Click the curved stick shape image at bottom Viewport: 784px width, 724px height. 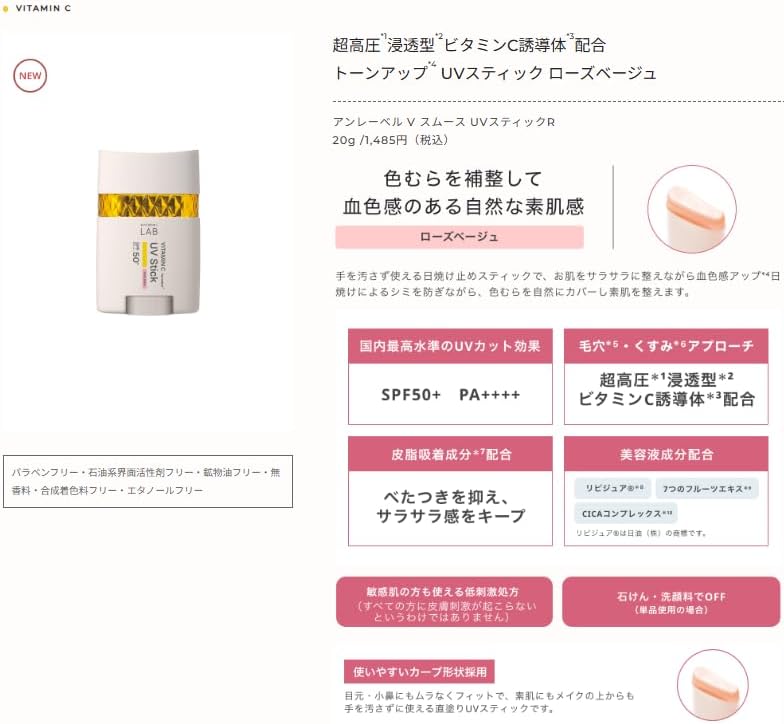712,686
